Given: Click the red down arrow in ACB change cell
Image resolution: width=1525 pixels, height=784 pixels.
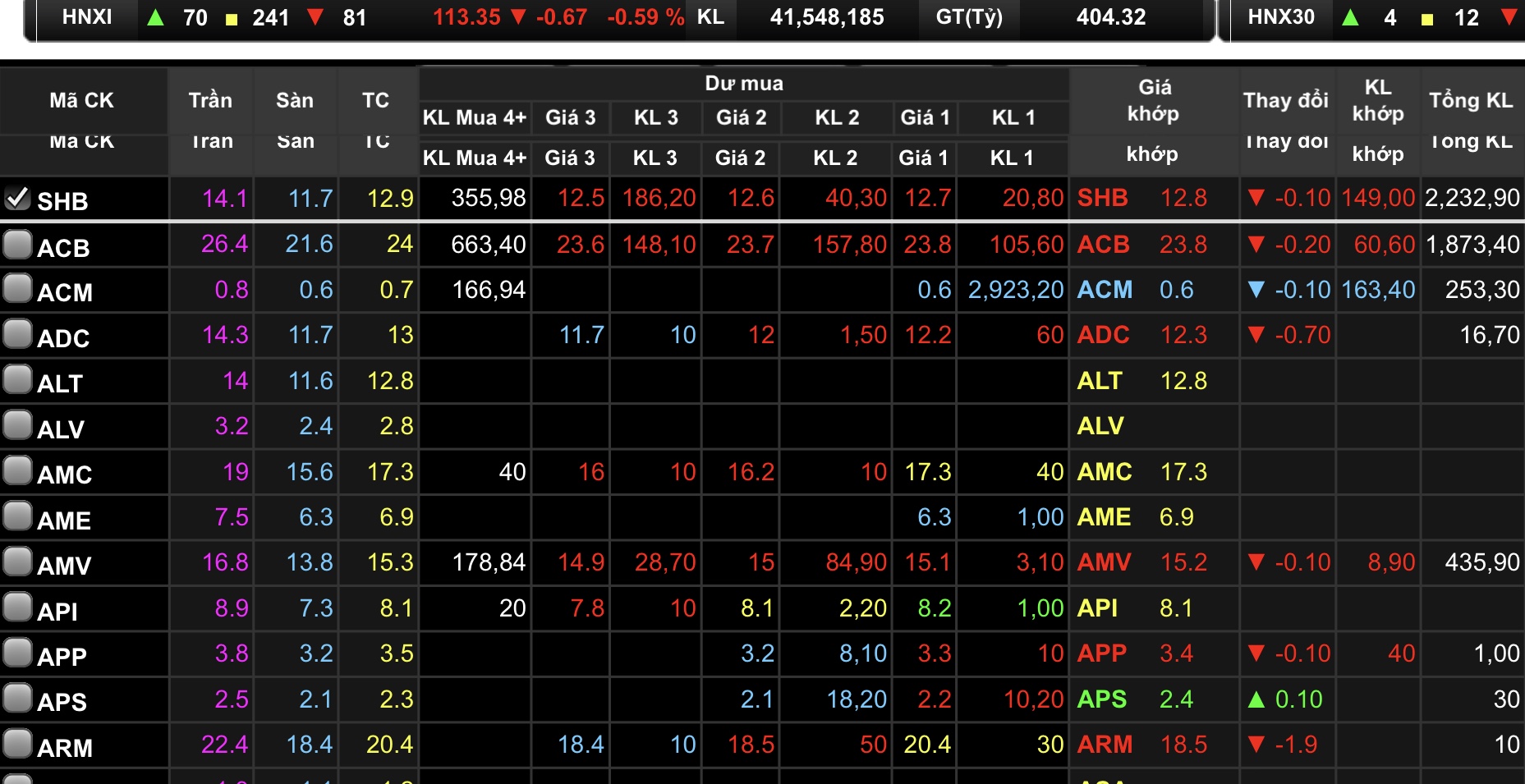Looking at the screenshot, I should [x=1256, y=245].
